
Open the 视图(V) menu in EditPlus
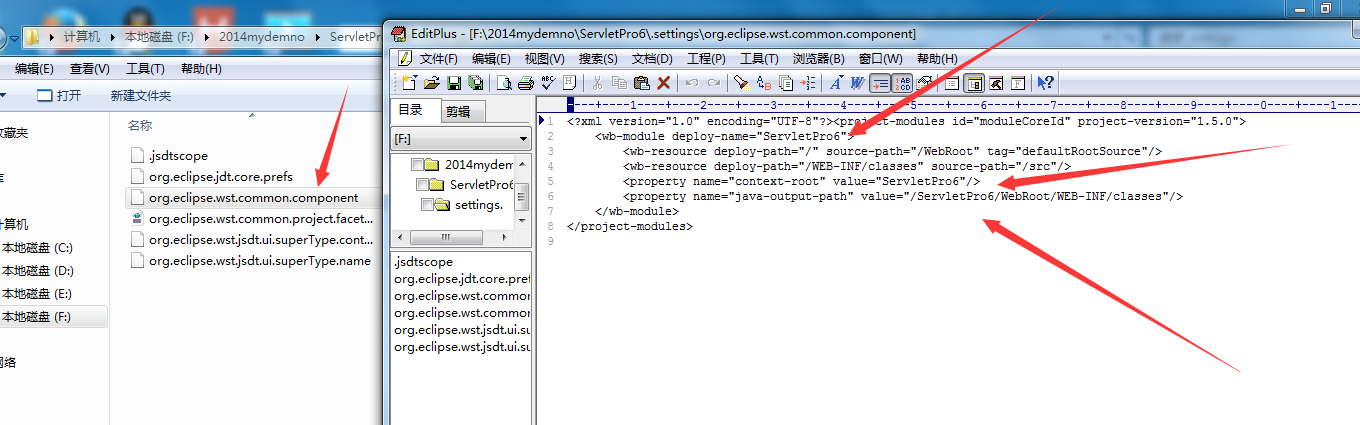pyautogui.click(x=544, y=59)
